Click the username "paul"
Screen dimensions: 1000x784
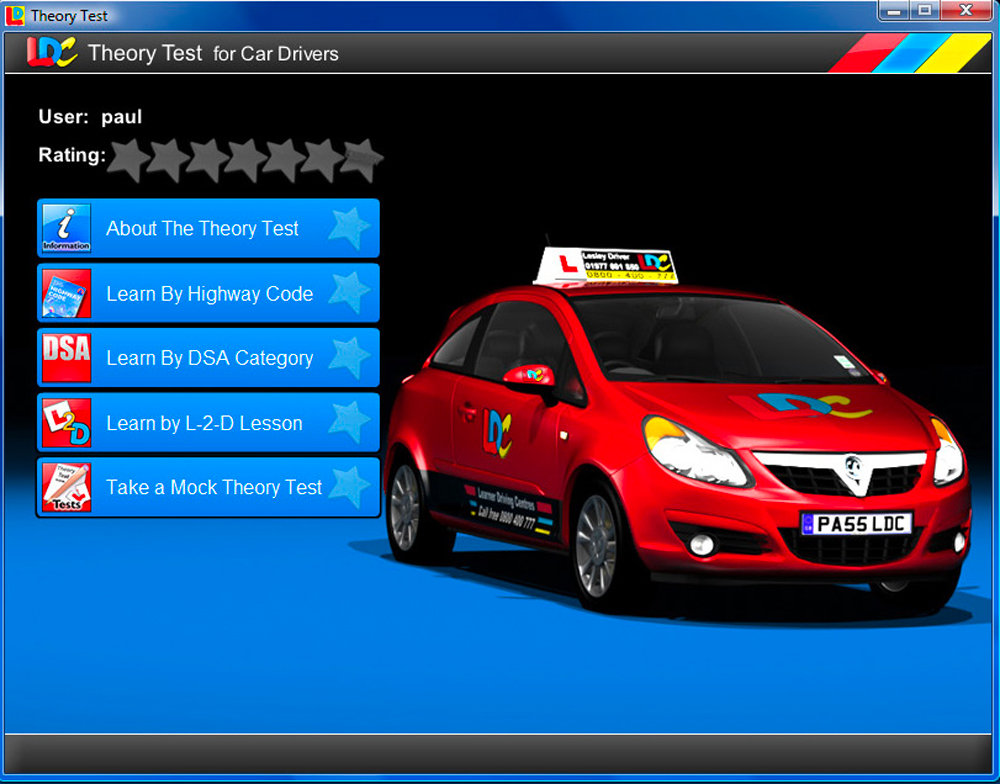pos(122,117)
